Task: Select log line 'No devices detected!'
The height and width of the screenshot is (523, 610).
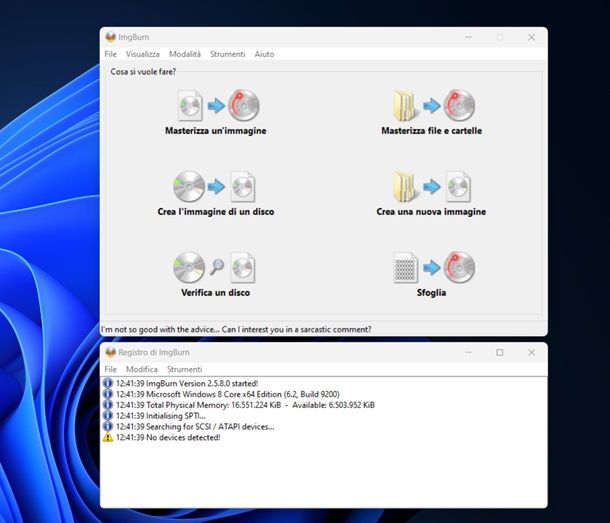Action: (168, 437)
